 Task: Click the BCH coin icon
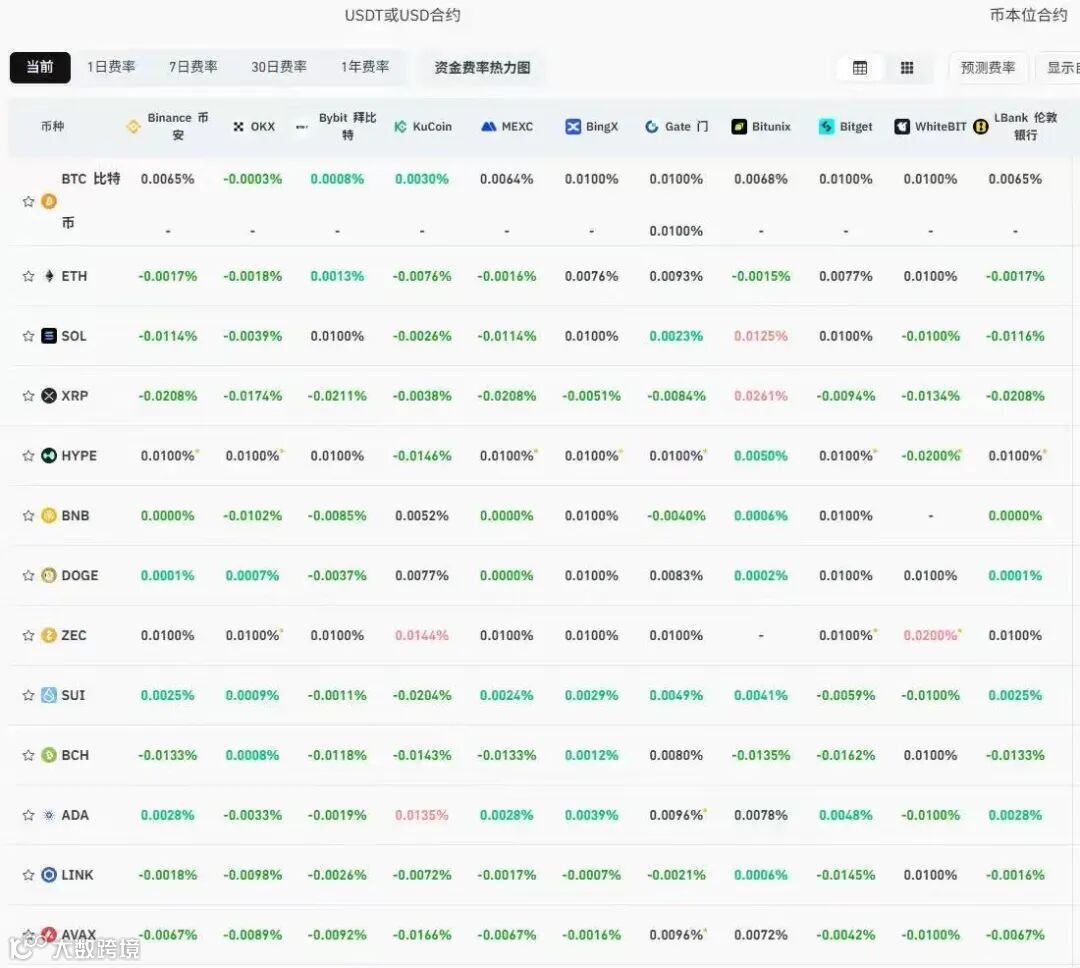click(49, 756)
